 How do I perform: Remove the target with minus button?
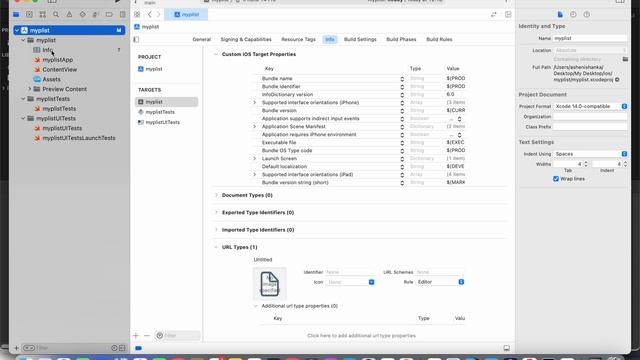pos(147,336)
